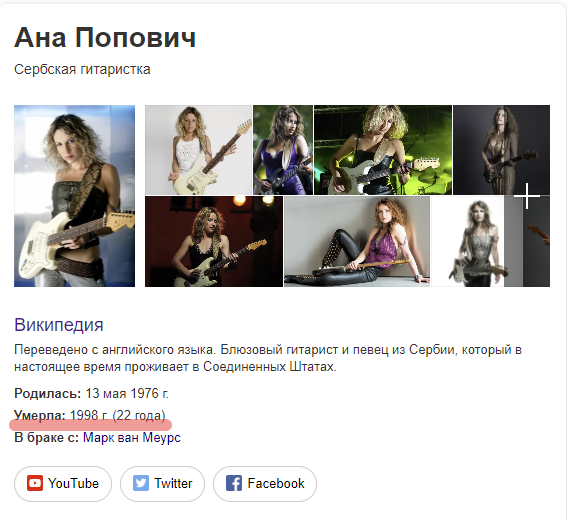Image resolution: width=567 pixels, height=520 pixels.
Task: Click the white plus icon over photos
Action: click(527, 196)
